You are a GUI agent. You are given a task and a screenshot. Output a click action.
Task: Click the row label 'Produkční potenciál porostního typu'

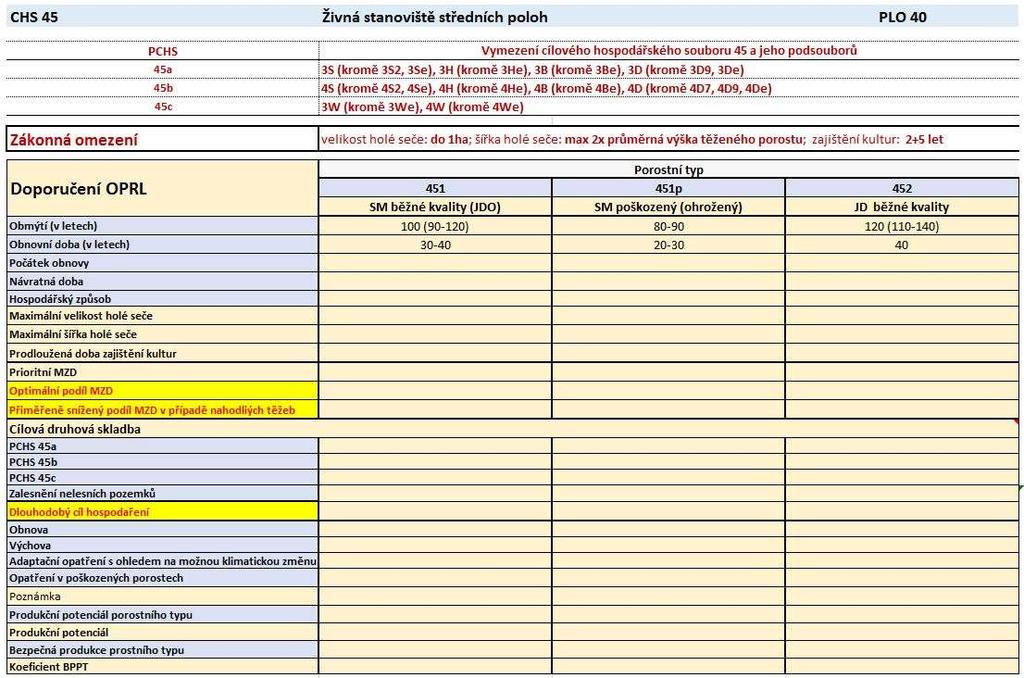pos(162,614)
